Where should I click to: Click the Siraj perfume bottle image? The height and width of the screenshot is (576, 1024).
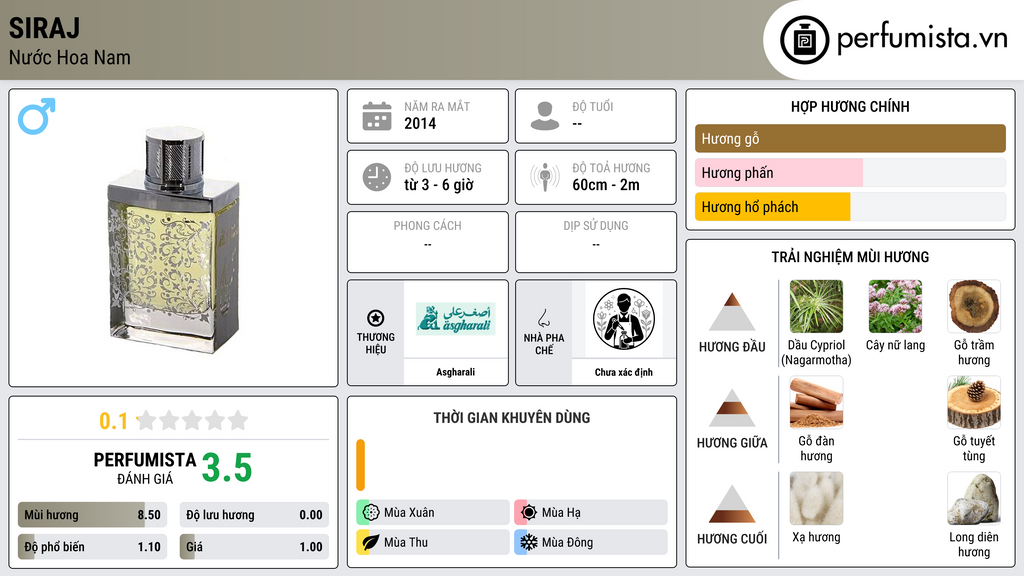174,240
